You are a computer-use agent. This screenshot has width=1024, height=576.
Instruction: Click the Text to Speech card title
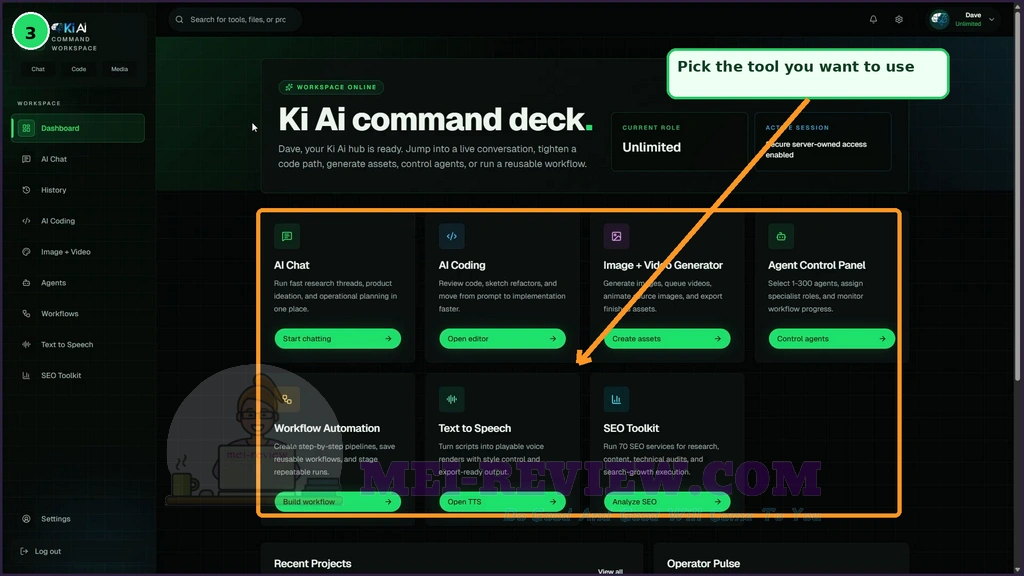[x=475, y=428]
